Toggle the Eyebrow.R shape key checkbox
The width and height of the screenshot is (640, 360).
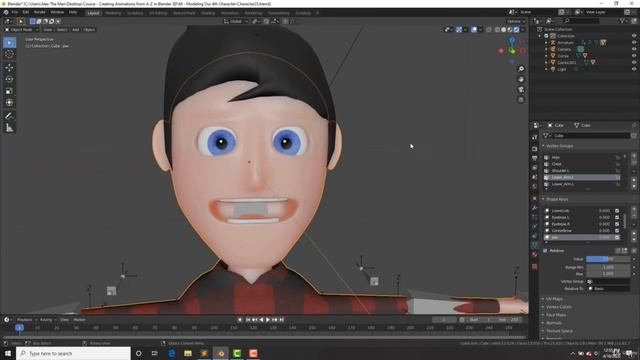(x=617, y=224)
